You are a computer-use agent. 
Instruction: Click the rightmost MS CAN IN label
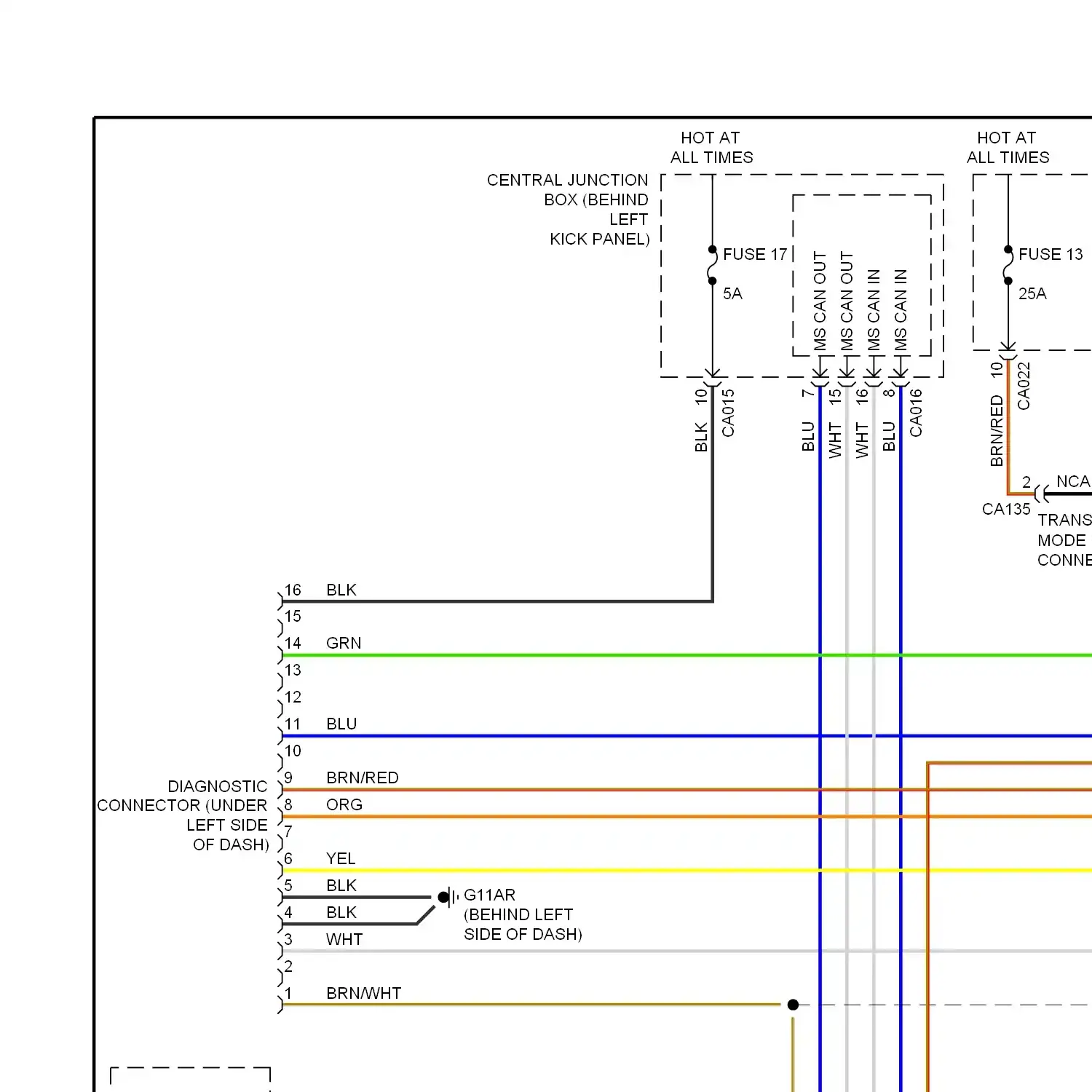coord(901,310)
